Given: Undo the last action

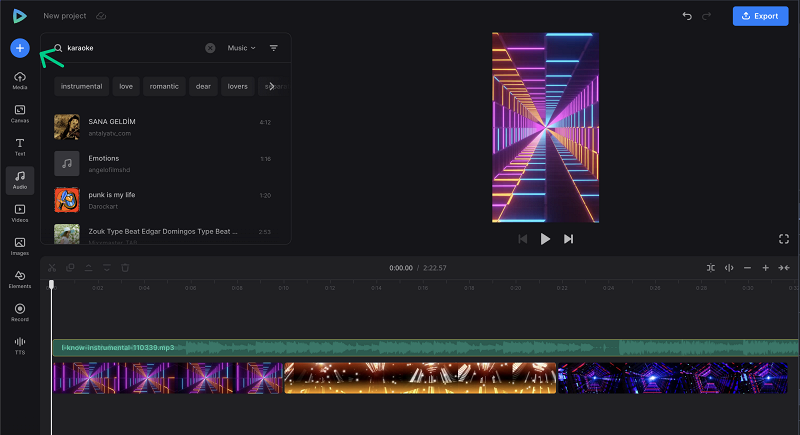Looking at the screenshot, I should [687, 16].
